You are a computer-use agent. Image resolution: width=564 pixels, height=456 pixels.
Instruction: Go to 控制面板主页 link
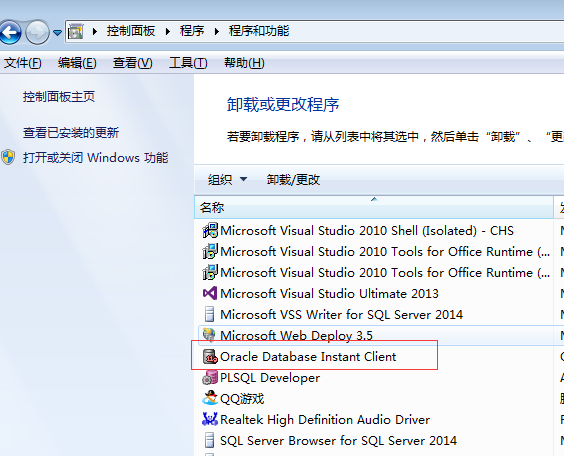click(59, 96)
